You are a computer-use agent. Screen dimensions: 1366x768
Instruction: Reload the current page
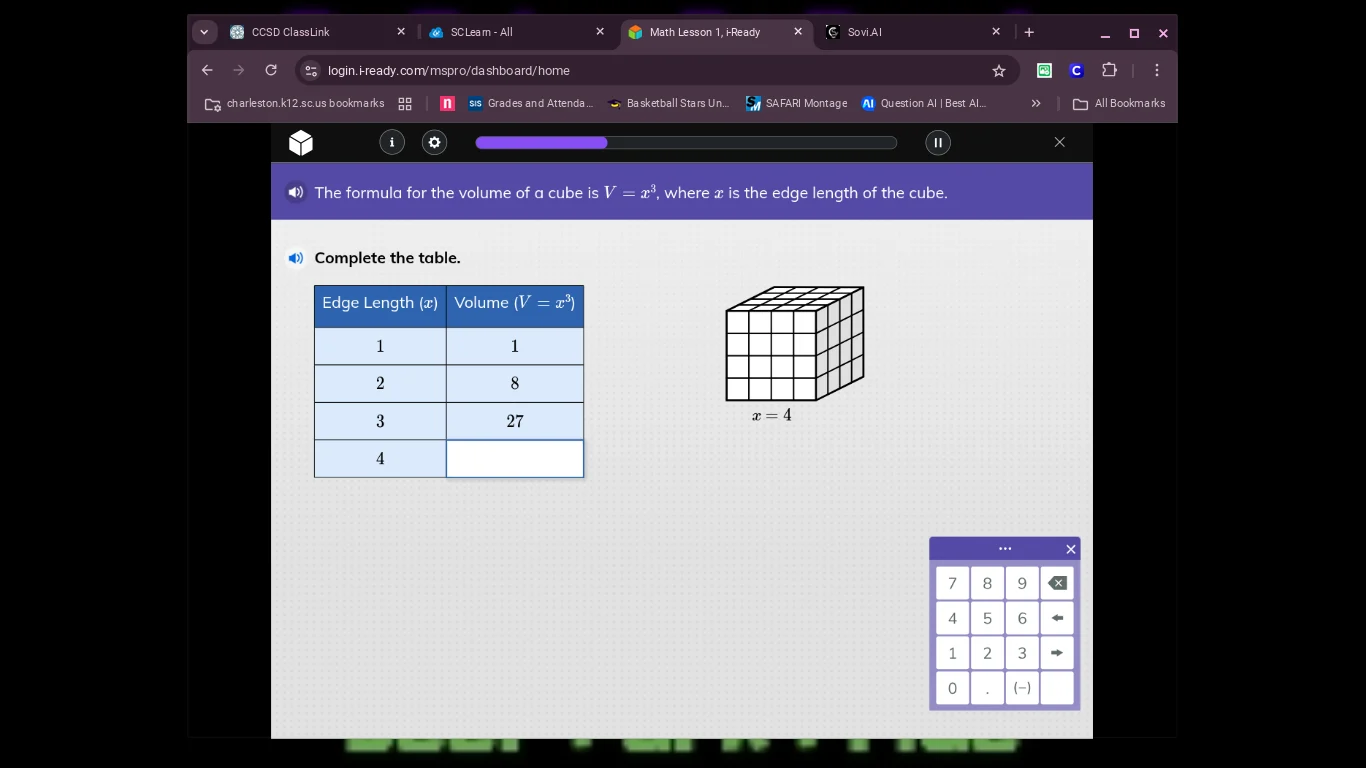[270, 70]
